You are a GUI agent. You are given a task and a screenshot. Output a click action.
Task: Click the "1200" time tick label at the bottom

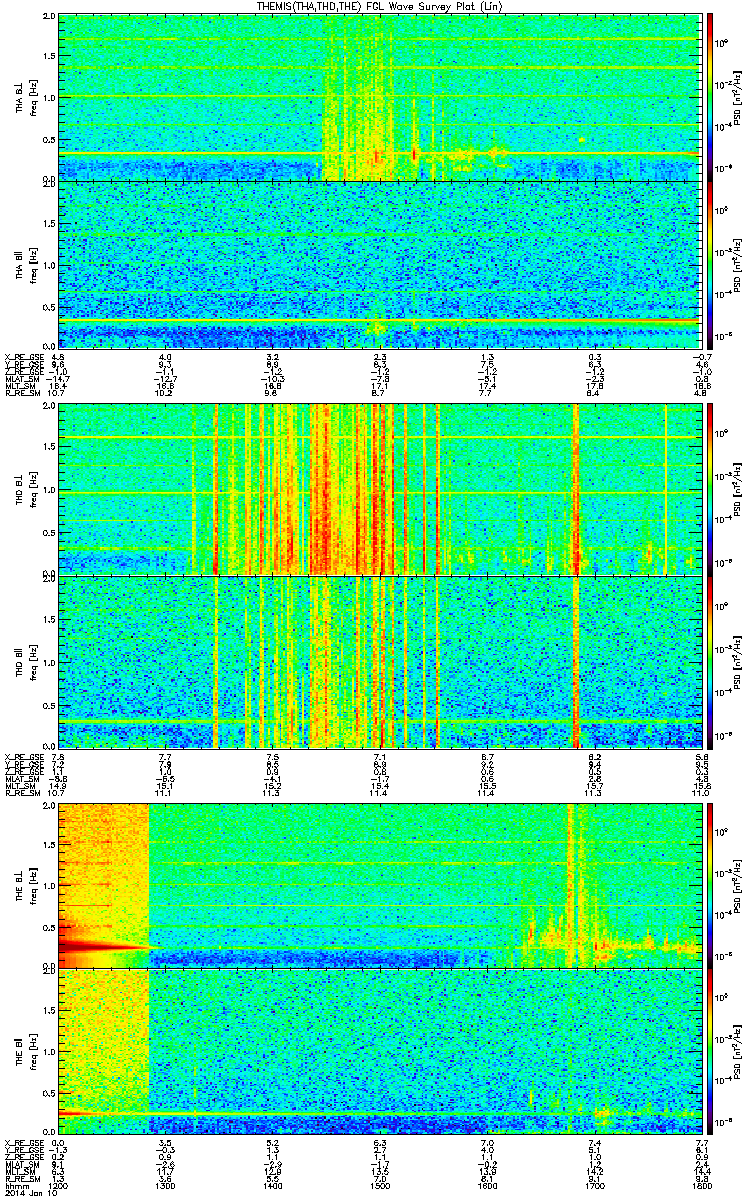click(60, 1185)
